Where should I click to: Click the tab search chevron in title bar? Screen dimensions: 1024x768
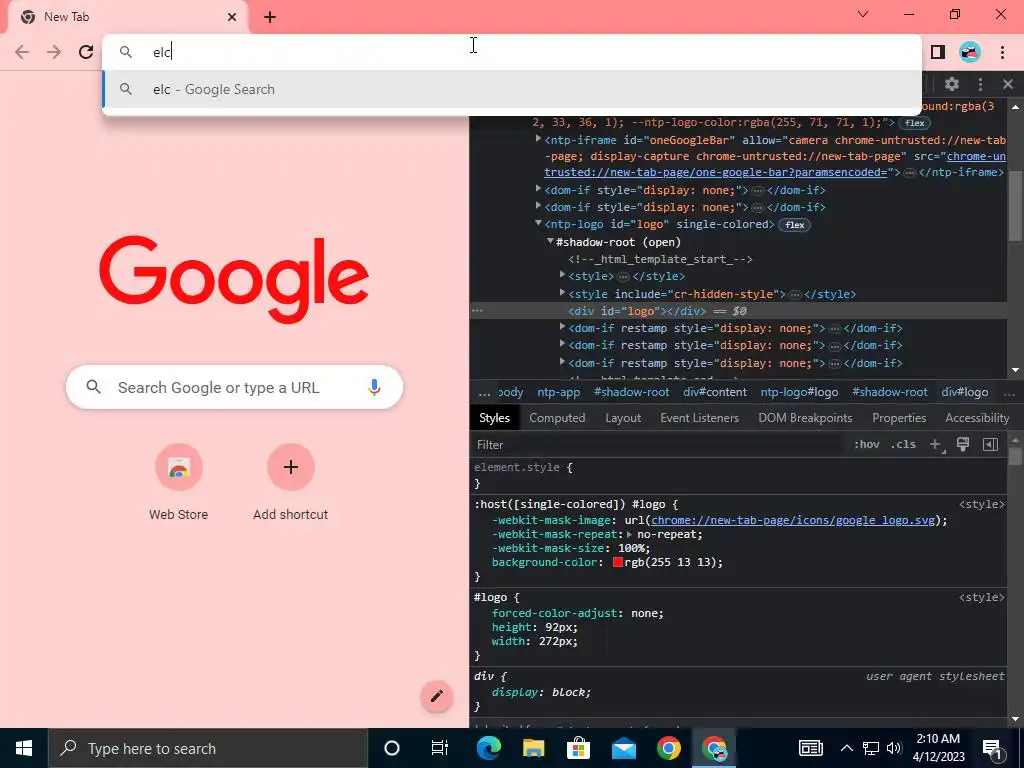863,14
